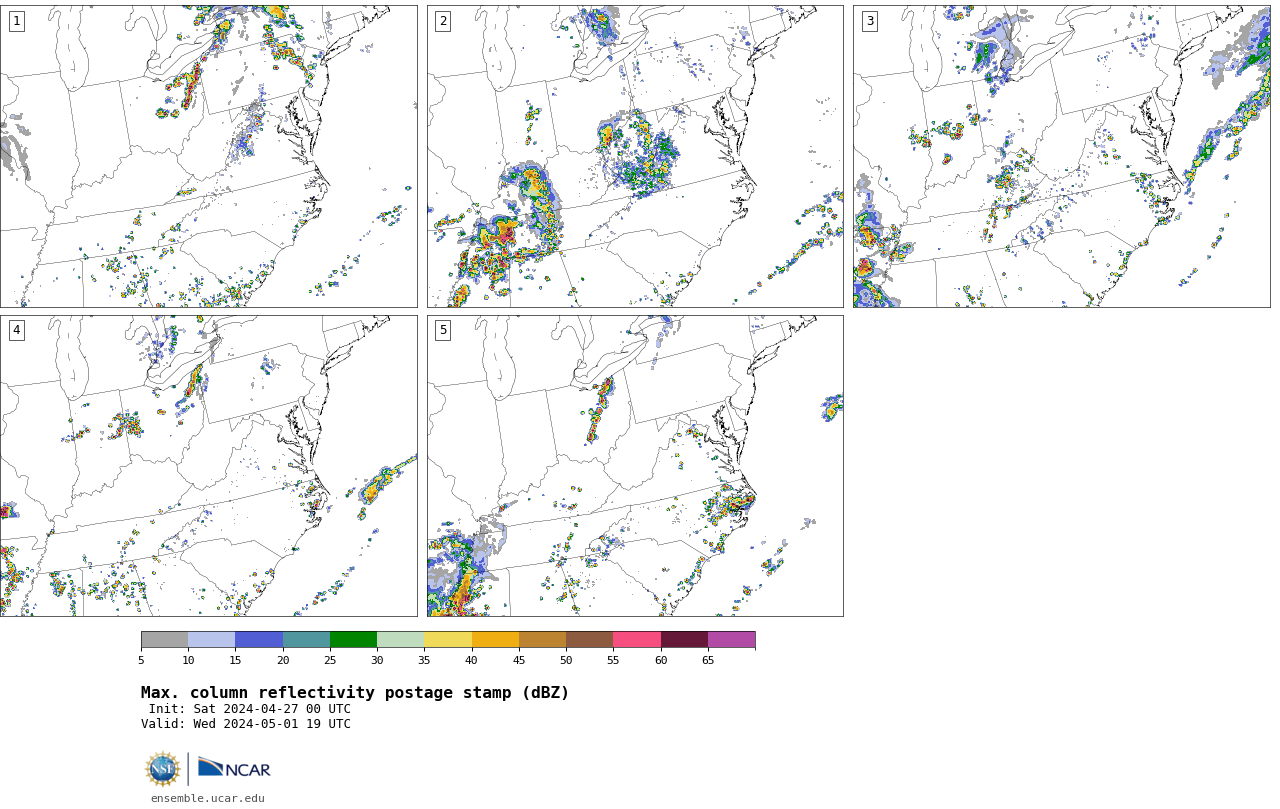Click the colorbar tick label 35
The width and height of the screenshot is (1280, 809).
pos(424,660)
